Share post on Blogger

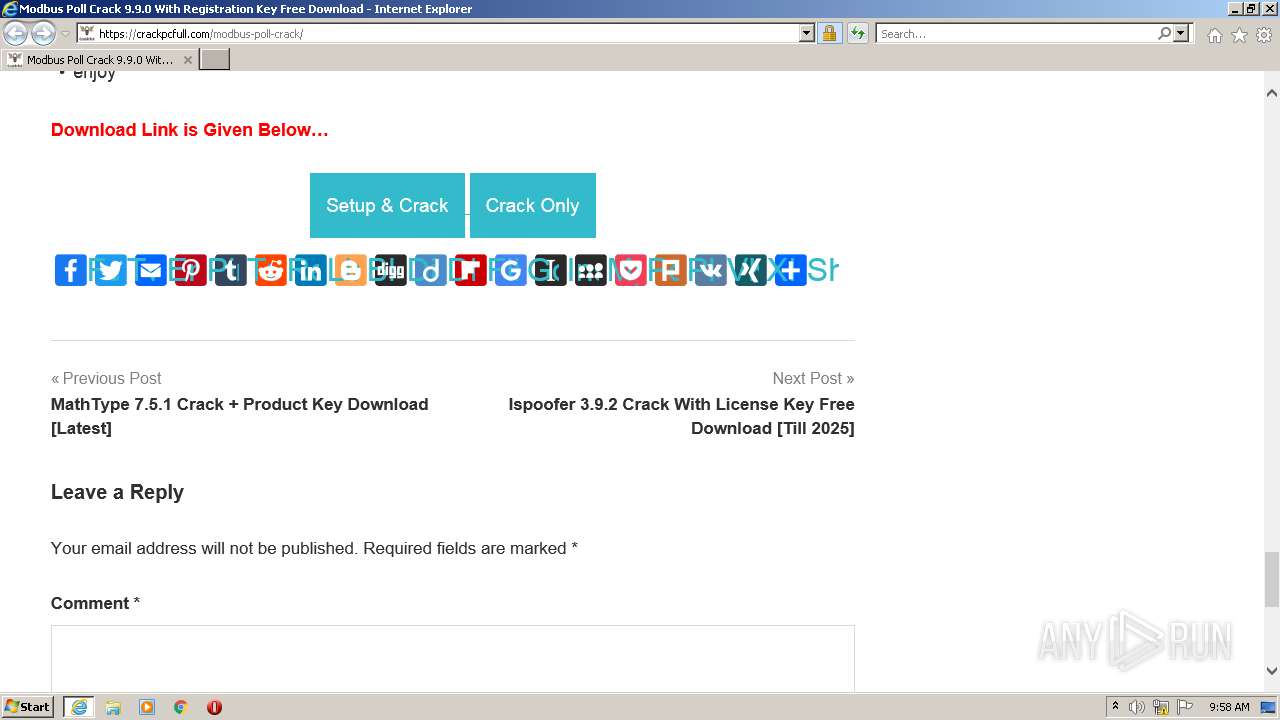(351, 270)
